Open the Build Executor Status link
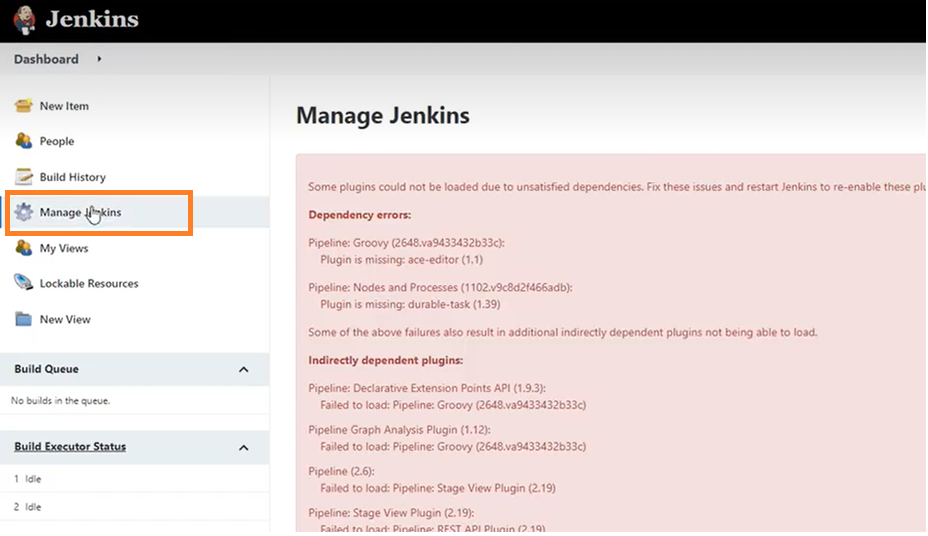 point(70,447)
